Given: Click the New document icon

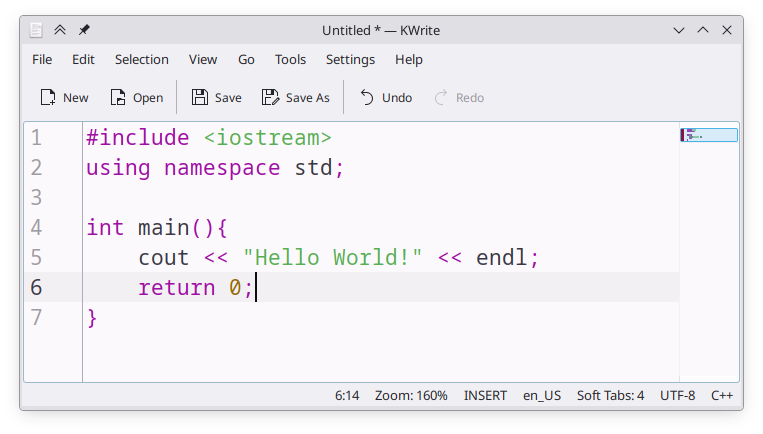Looking at the screenshot, I should point(48,98).
